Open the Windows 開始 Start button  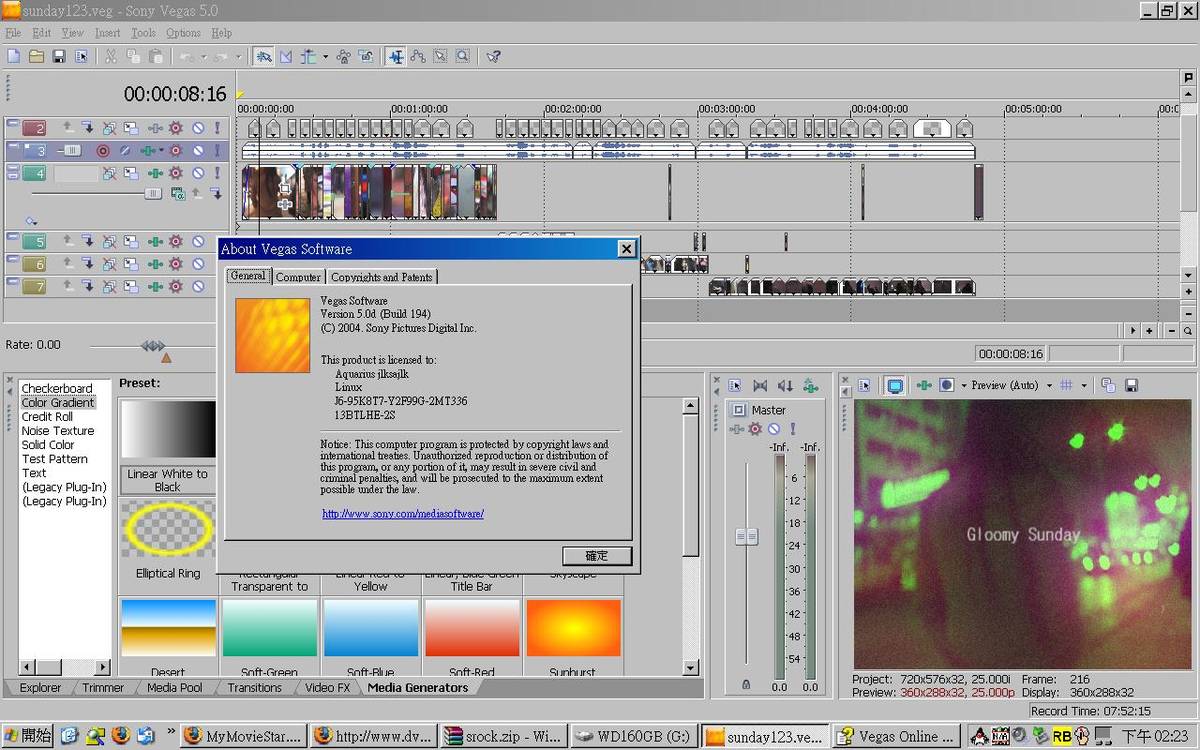(27, 736)
